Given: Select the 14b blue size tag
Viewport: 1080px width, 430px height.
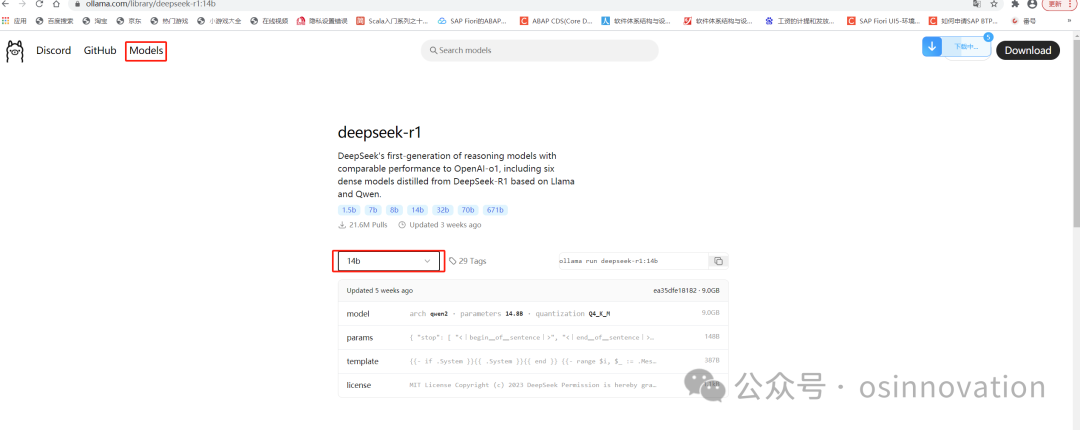Looking at the screenshot, I should point(417,210).
